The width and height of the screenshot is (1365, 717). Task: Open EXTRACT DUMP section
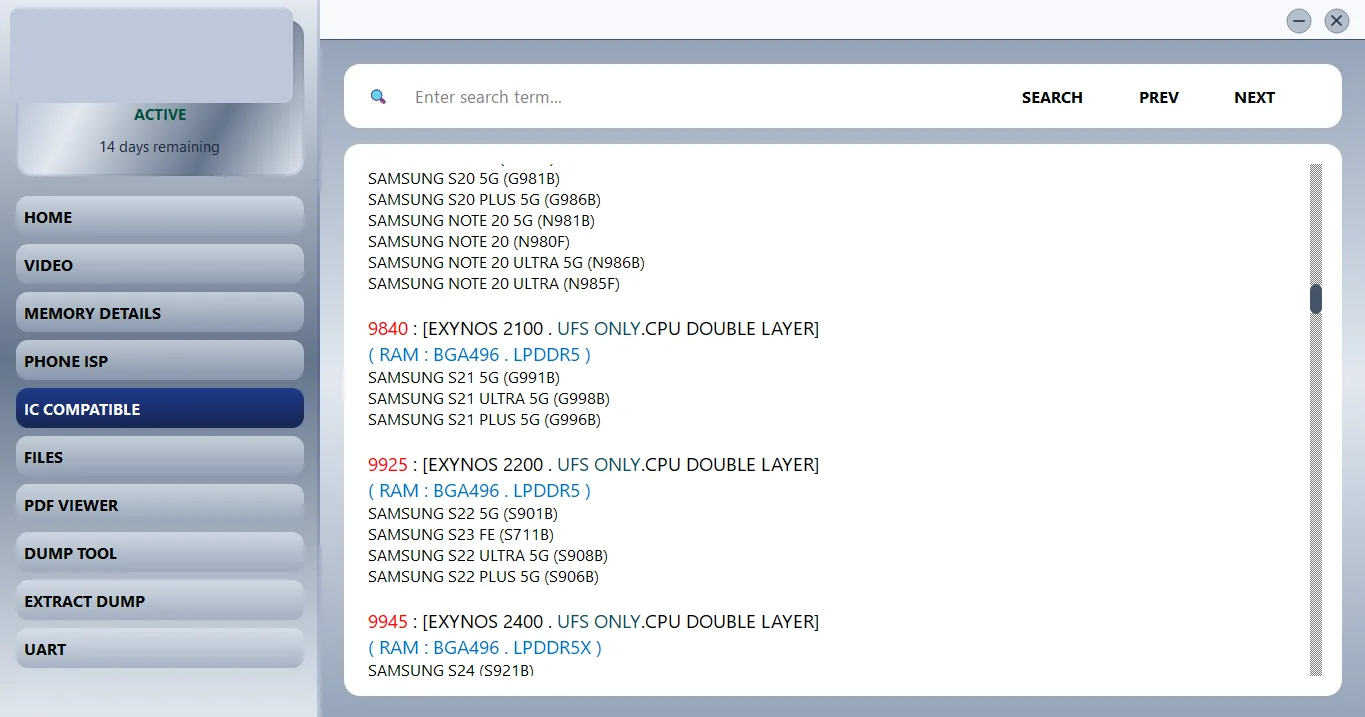point(160,601)
